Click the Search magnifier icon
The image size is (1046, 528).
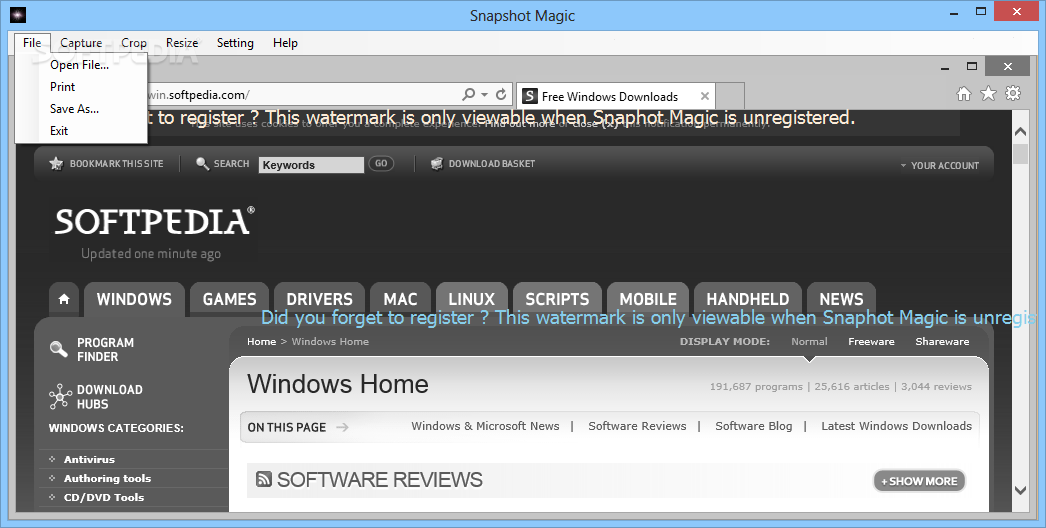pos(203,164)
